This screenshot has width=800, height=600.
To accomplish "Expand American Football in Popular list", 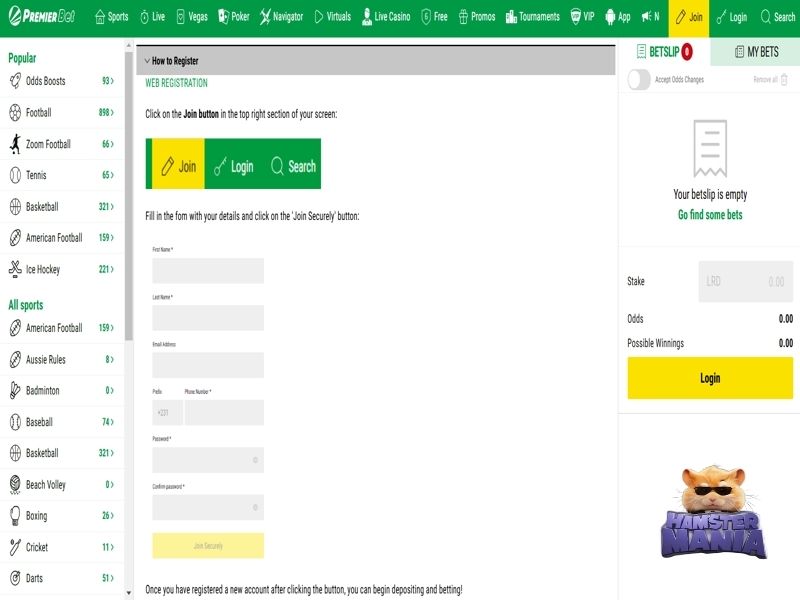I will [106, 238].
